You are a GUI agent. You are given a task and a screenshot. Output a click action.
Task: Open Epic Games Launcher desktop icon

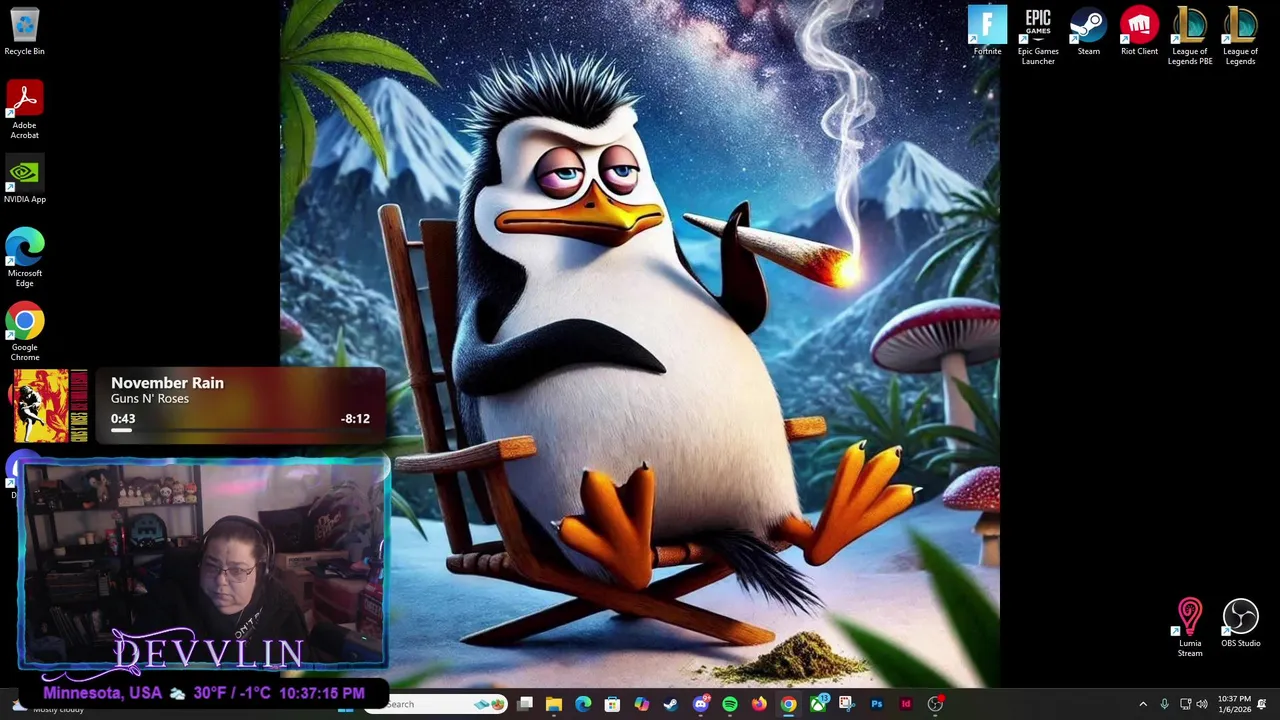pos(1038,37)
